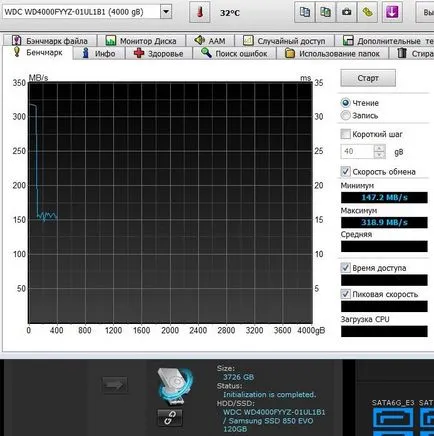This screenshot has width=434, height=436.
Task: Switch to the Здоровье tab
Action: [158, 53]
